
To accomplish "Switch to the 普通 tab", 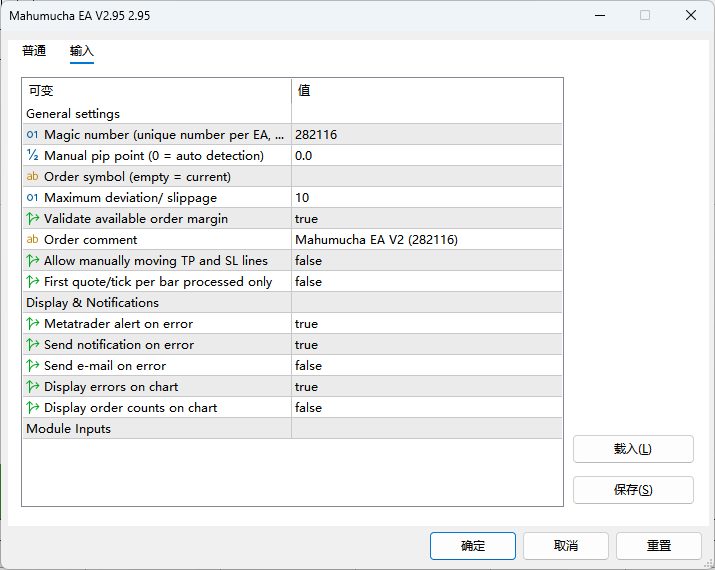I will 34,51.
